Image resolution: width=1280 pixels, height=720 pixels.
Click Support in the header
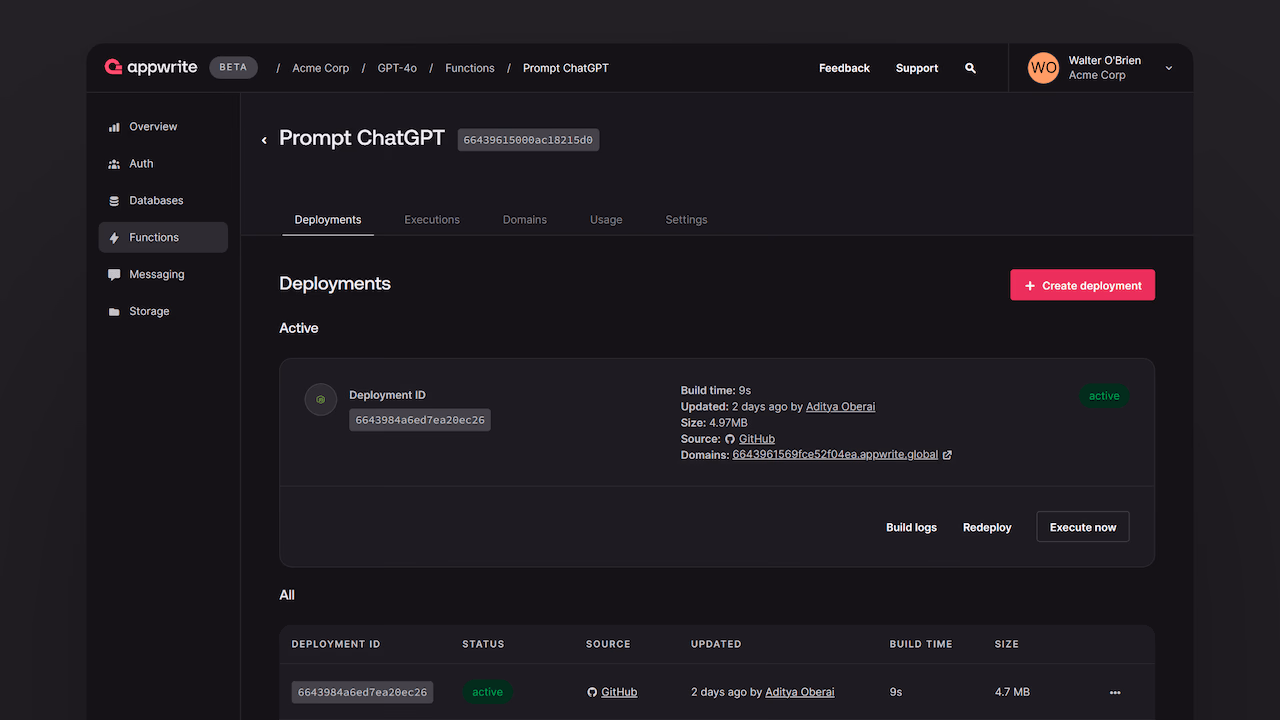917,68
